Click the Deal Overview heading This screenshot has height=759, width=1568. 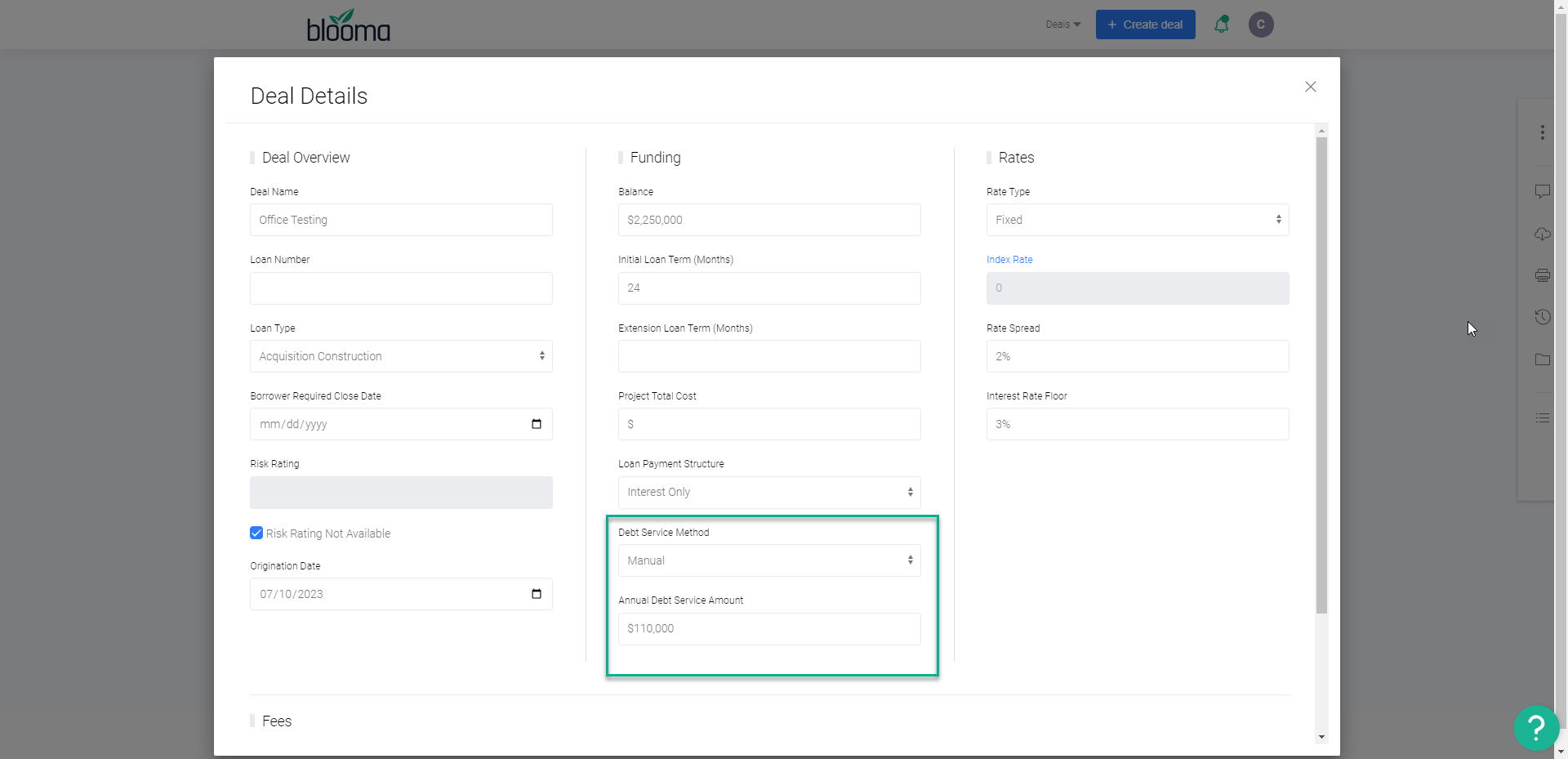305,158
